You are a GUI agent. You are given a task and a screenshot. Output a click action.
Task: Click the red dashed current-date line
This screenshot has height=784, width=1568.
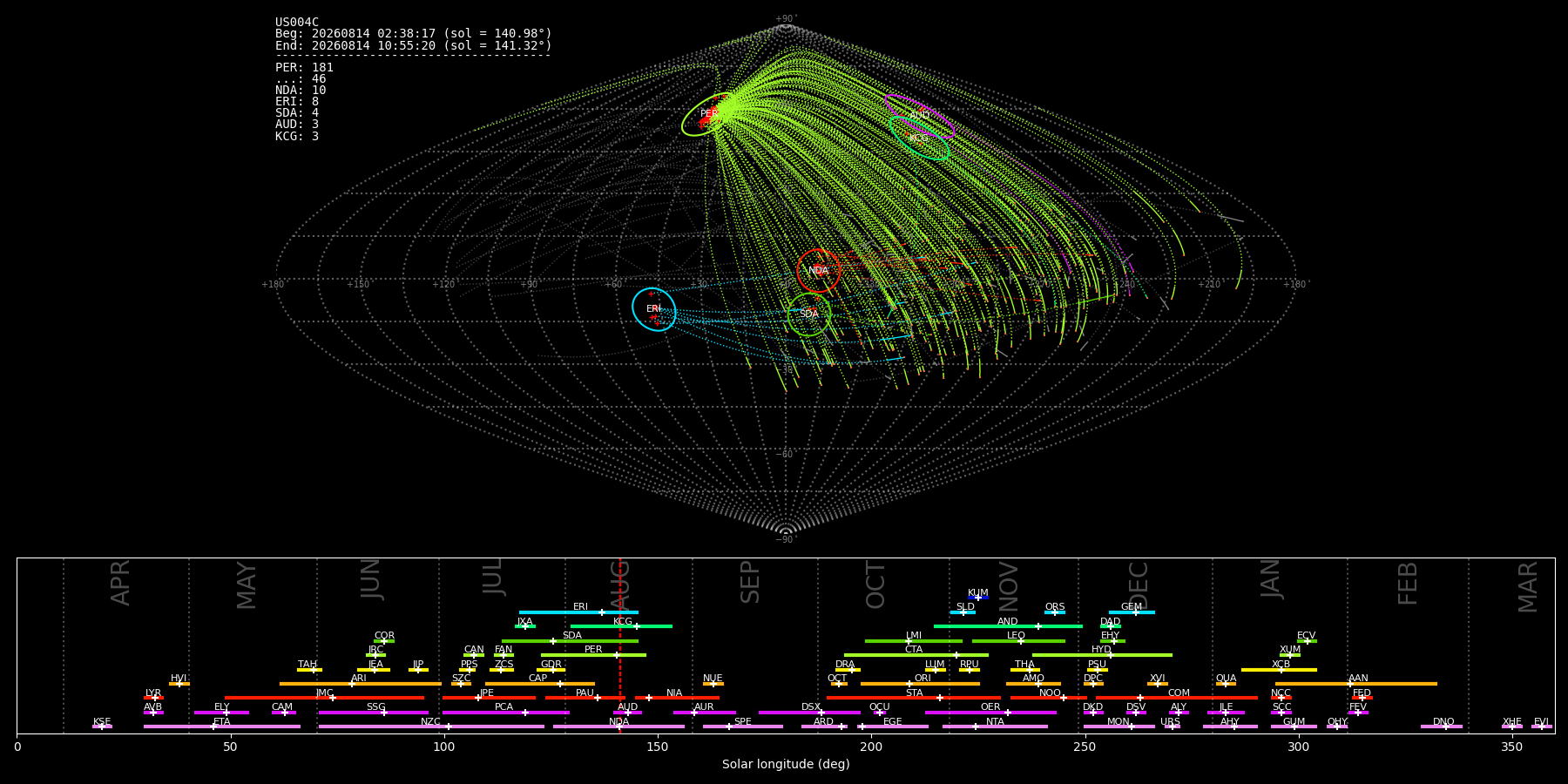[x=619, y=645]
